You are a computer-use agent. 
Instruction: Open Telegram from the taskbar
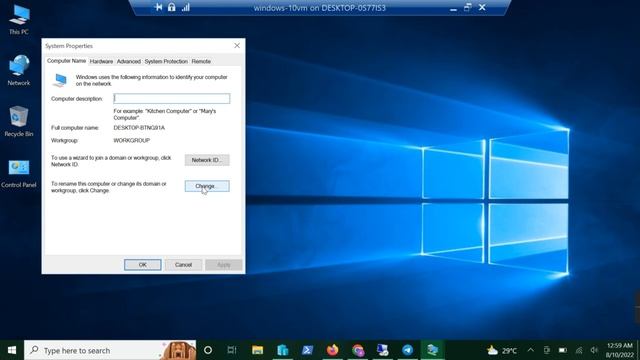coord(407,350)
